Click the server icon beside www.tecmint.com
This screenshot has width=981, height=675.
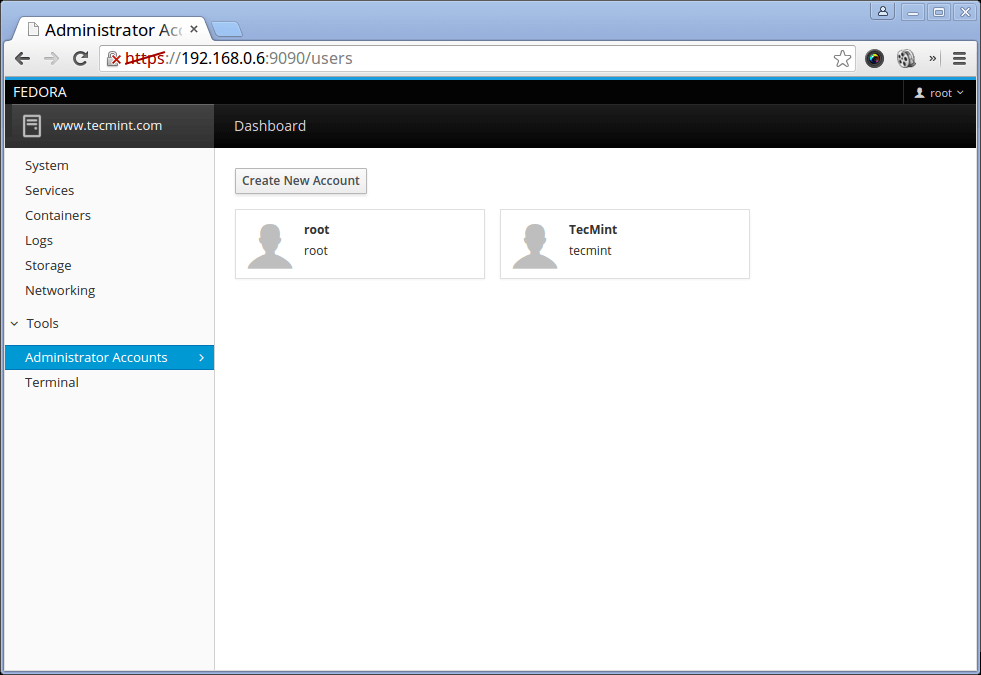pyautogui.click(x=32, y=126)
